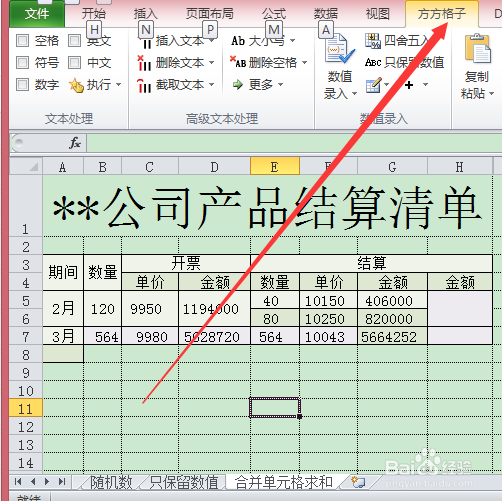Expand the 删除空格 dropdown arrow
This screenshot has width=502, height=501.
point(304,63)
